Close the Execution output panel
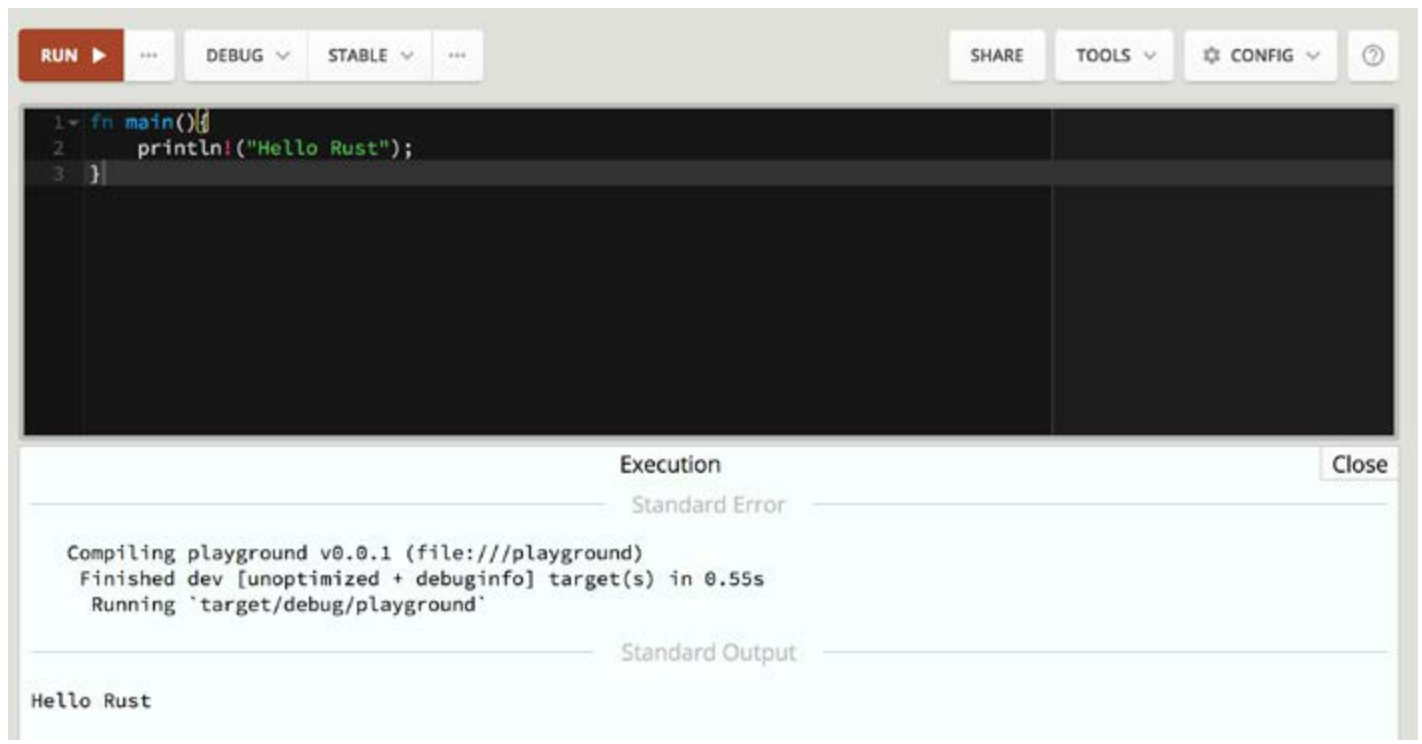 coord(1359,464)
